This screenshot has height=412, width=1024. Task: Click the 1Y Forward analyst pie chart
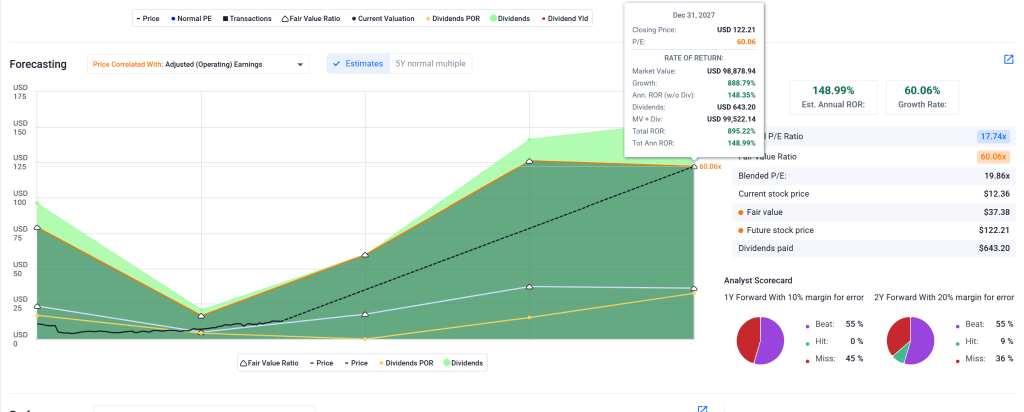click(x=760, y=340)
